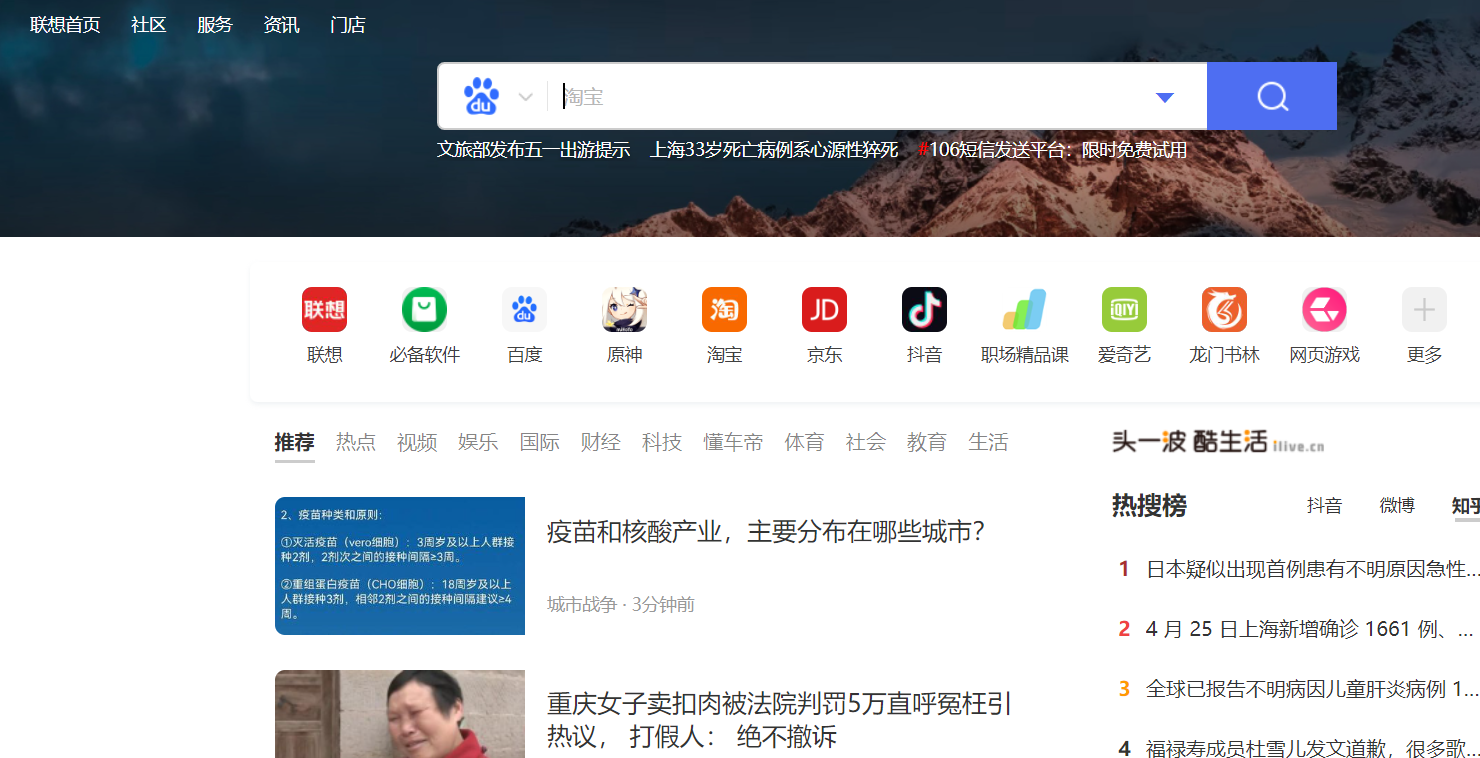Open the 106短信发送平台 promotion link
The width and height of the screenshot is (1480, 758).
tap(1052, 150)
